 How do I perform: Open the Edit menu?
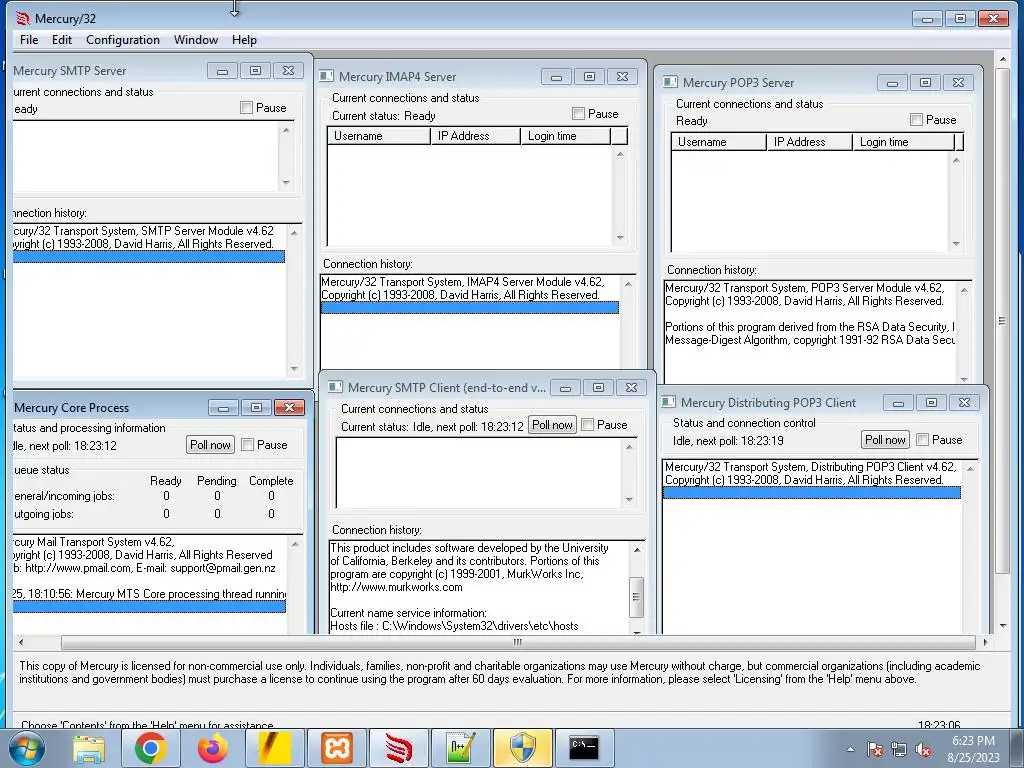(x=61, y=40)
